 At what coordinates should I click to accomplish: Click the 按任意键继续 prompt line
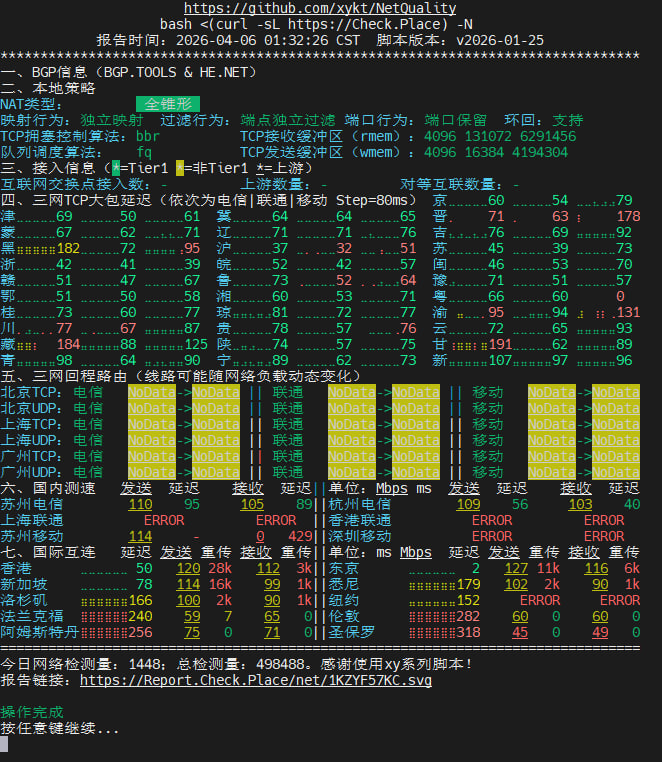(60, 728)
